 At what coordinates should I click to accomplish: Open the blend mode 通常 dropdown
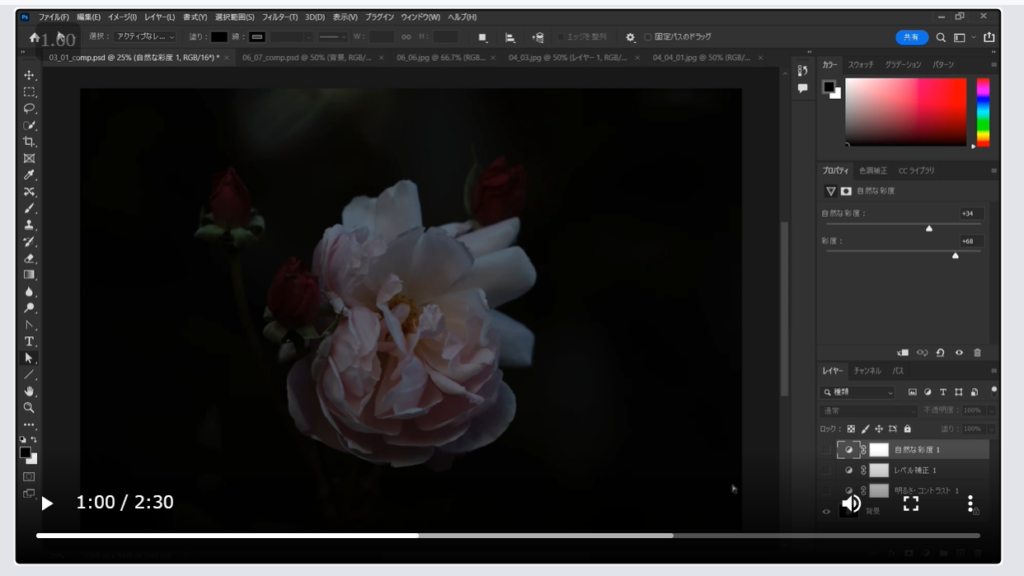(x=869, y=411)
